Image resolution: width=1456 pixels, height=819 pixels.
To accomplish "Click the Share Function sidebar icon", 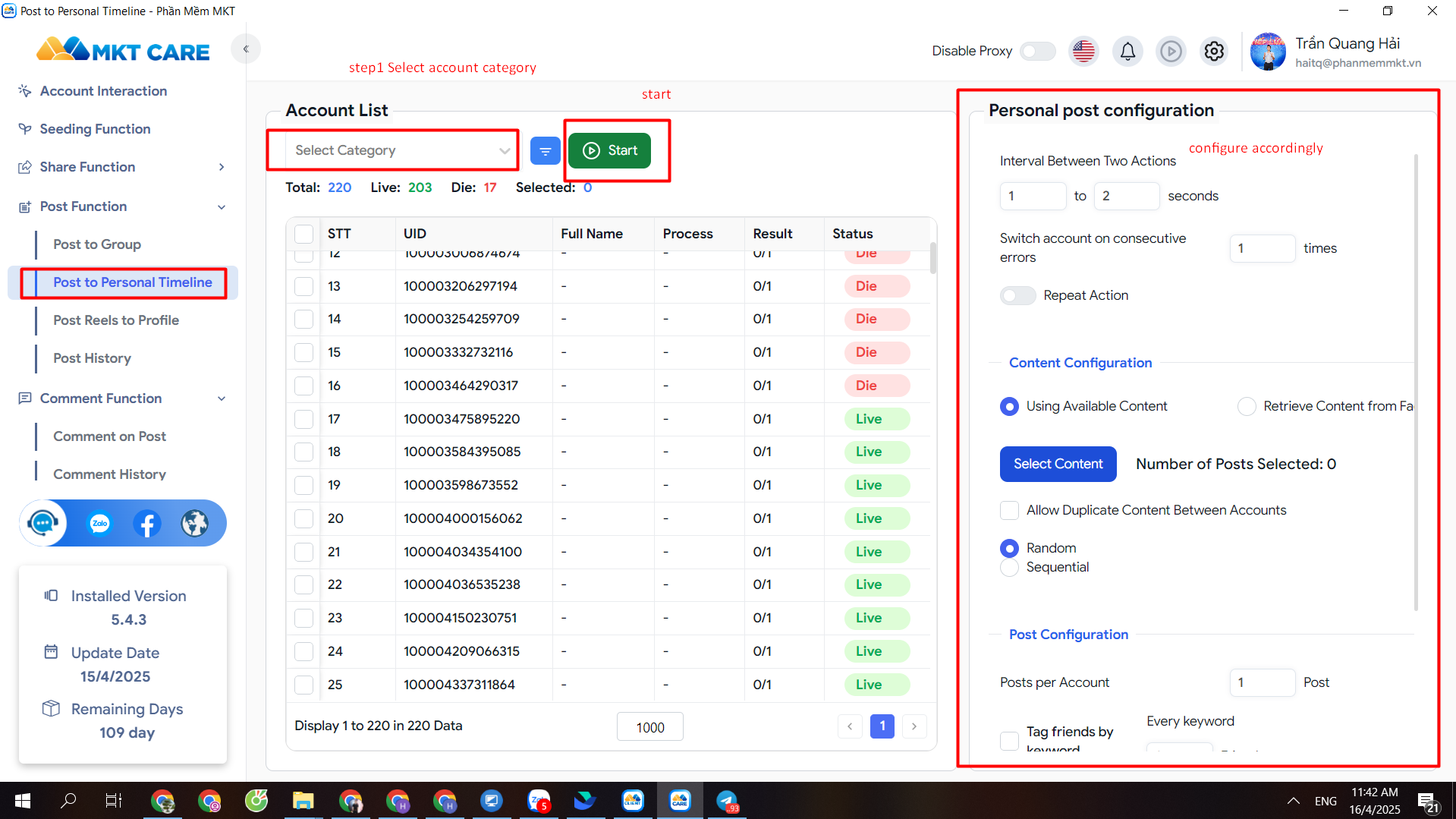I will [x=25, y=167].
